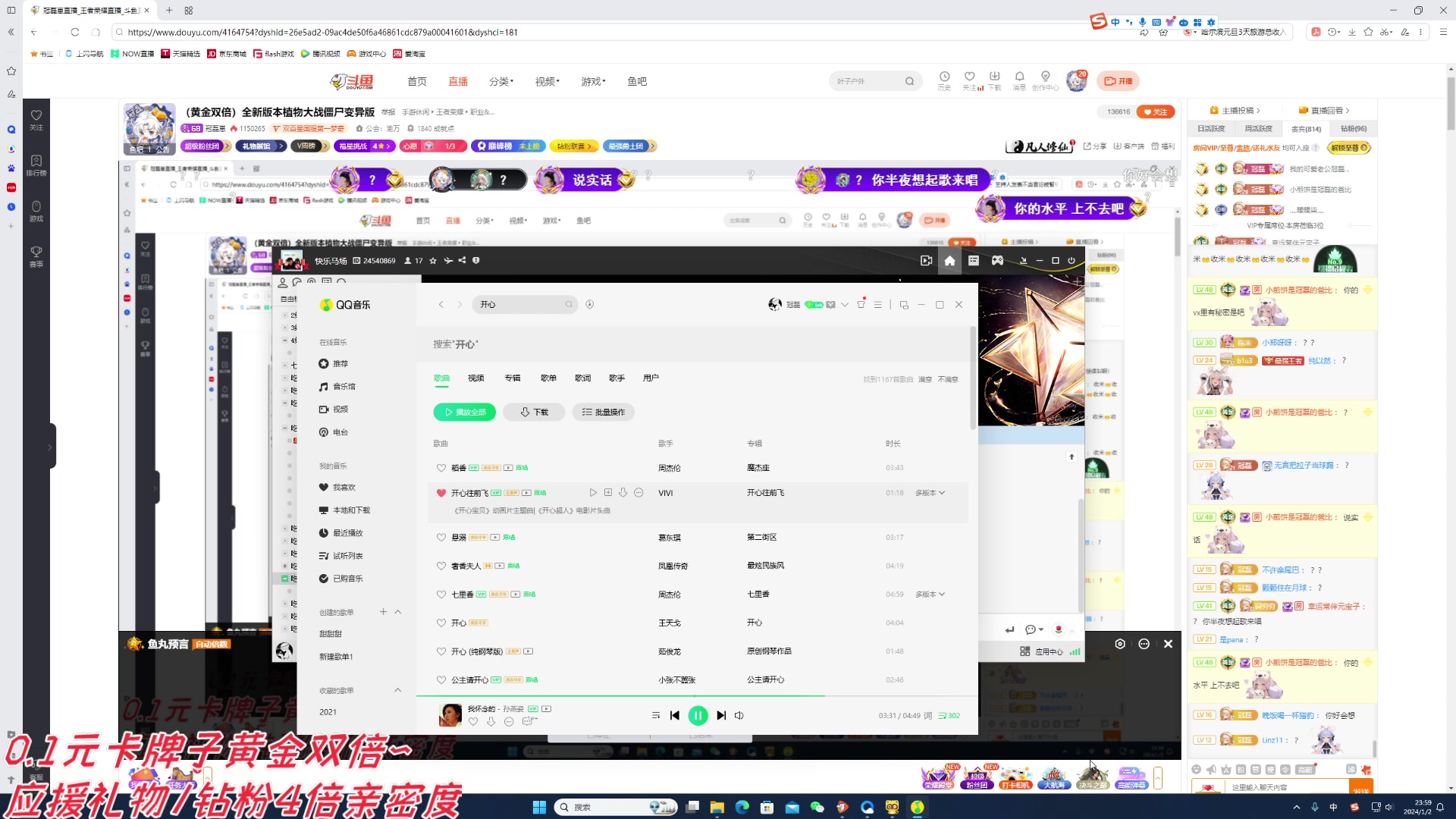Open QQ Music main menu icon
Screen dimensions: 1456x819
pos(877,305)
